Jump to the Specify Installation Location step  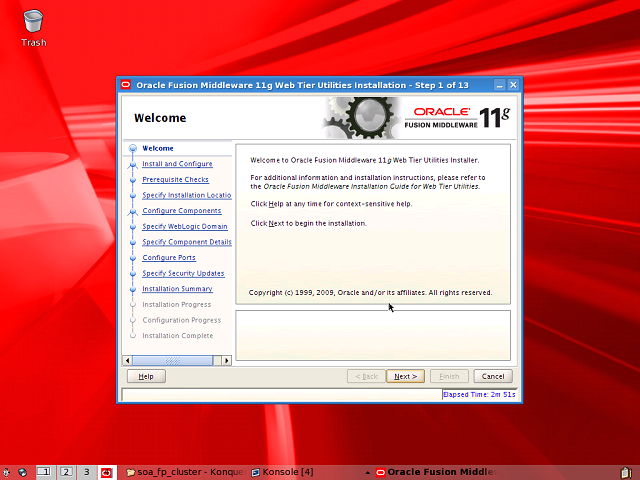coord(187,195)
